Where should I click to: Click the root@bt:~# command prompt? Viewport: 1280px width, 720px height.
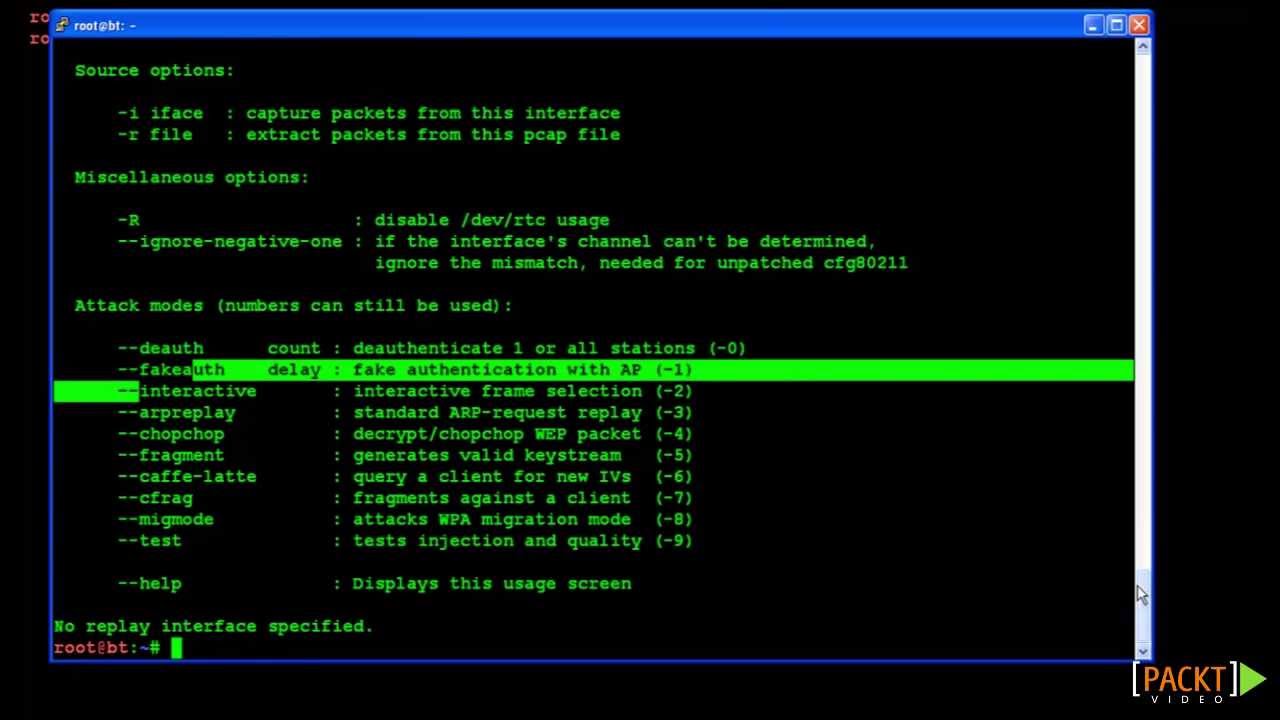[107, 648]
